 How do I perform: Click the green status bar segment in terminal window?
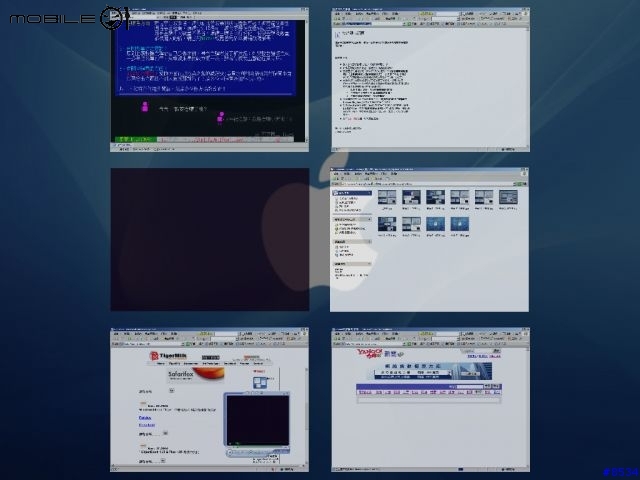click(x=134, y=140)
